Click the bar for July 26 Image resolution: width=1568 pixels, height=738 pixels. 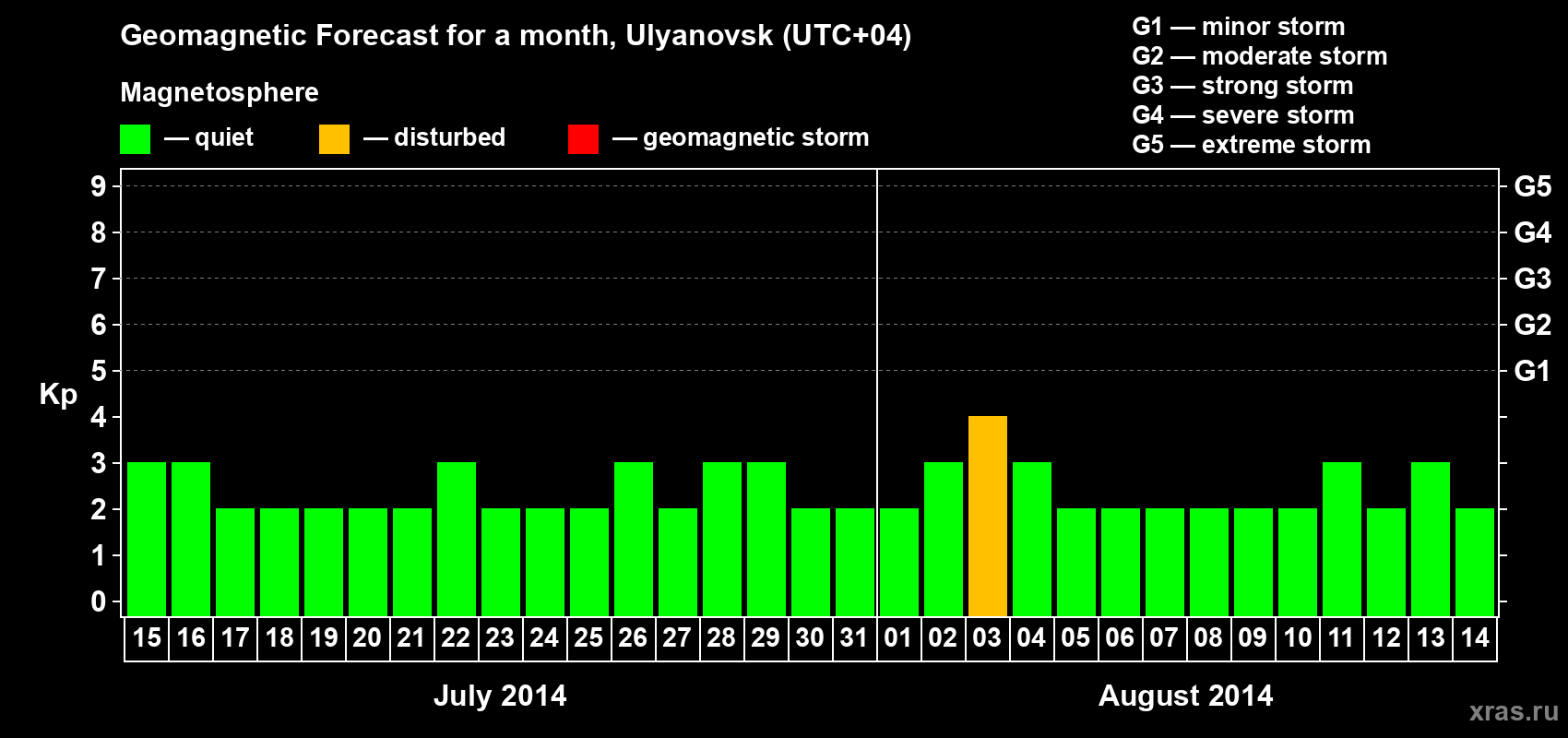point(634,540)
